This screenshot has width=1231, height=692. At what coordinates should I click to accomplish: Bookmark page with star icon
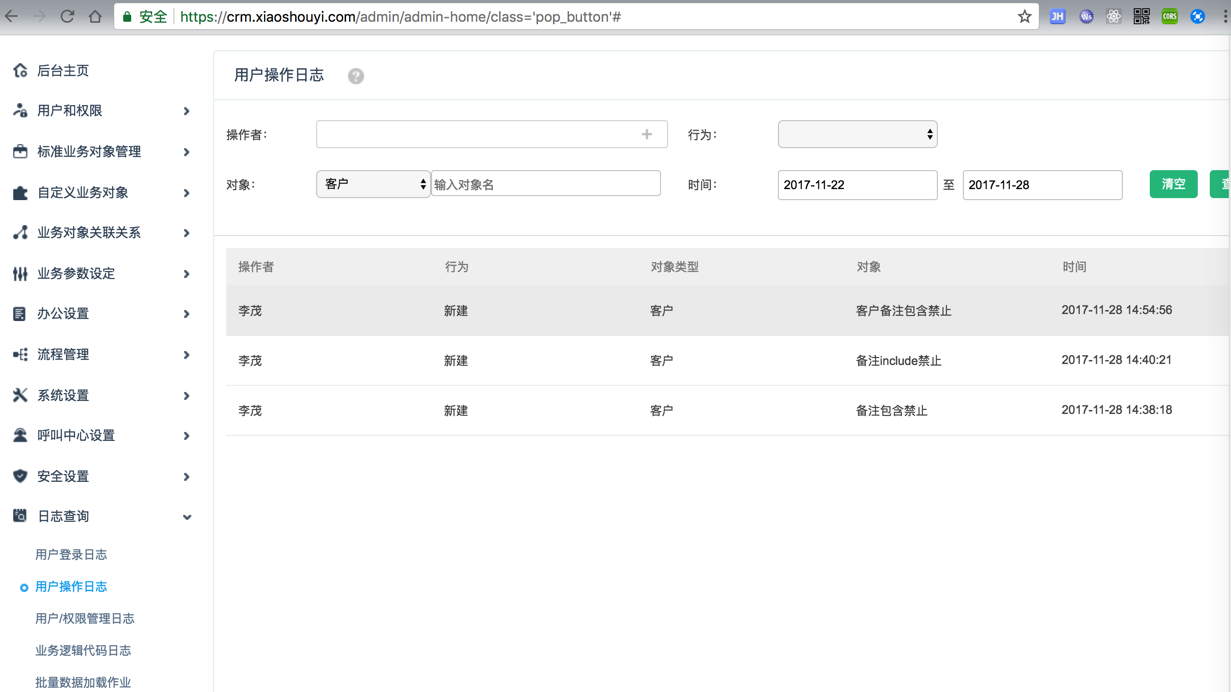coord(1024,17)
